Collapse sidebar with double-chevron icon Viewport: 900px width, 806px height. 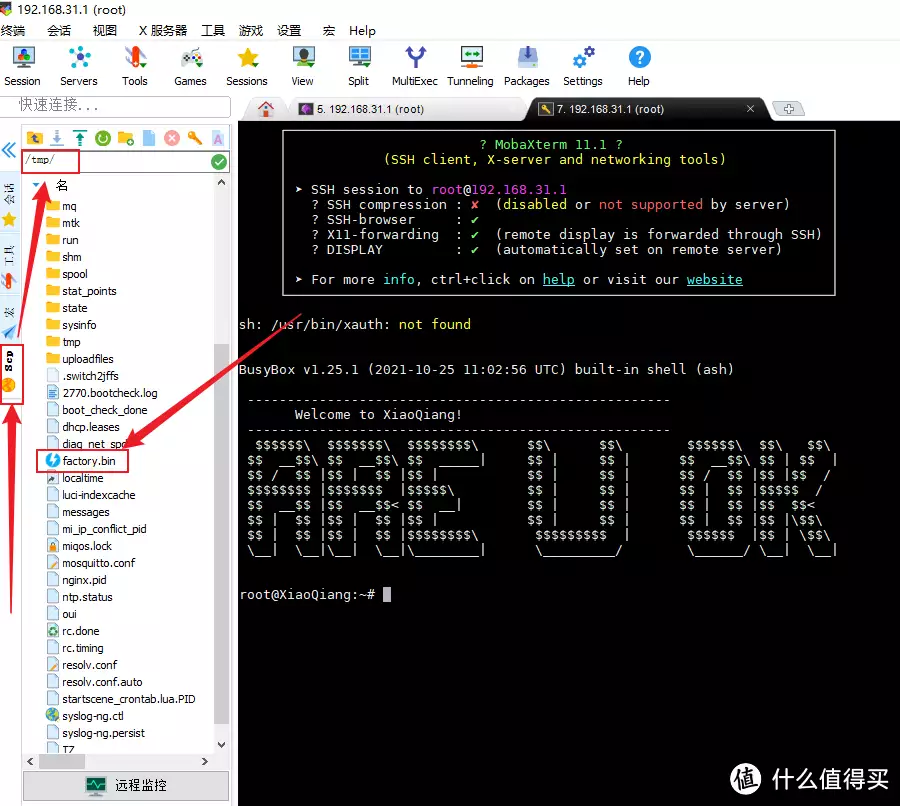(x=9, y=150)
